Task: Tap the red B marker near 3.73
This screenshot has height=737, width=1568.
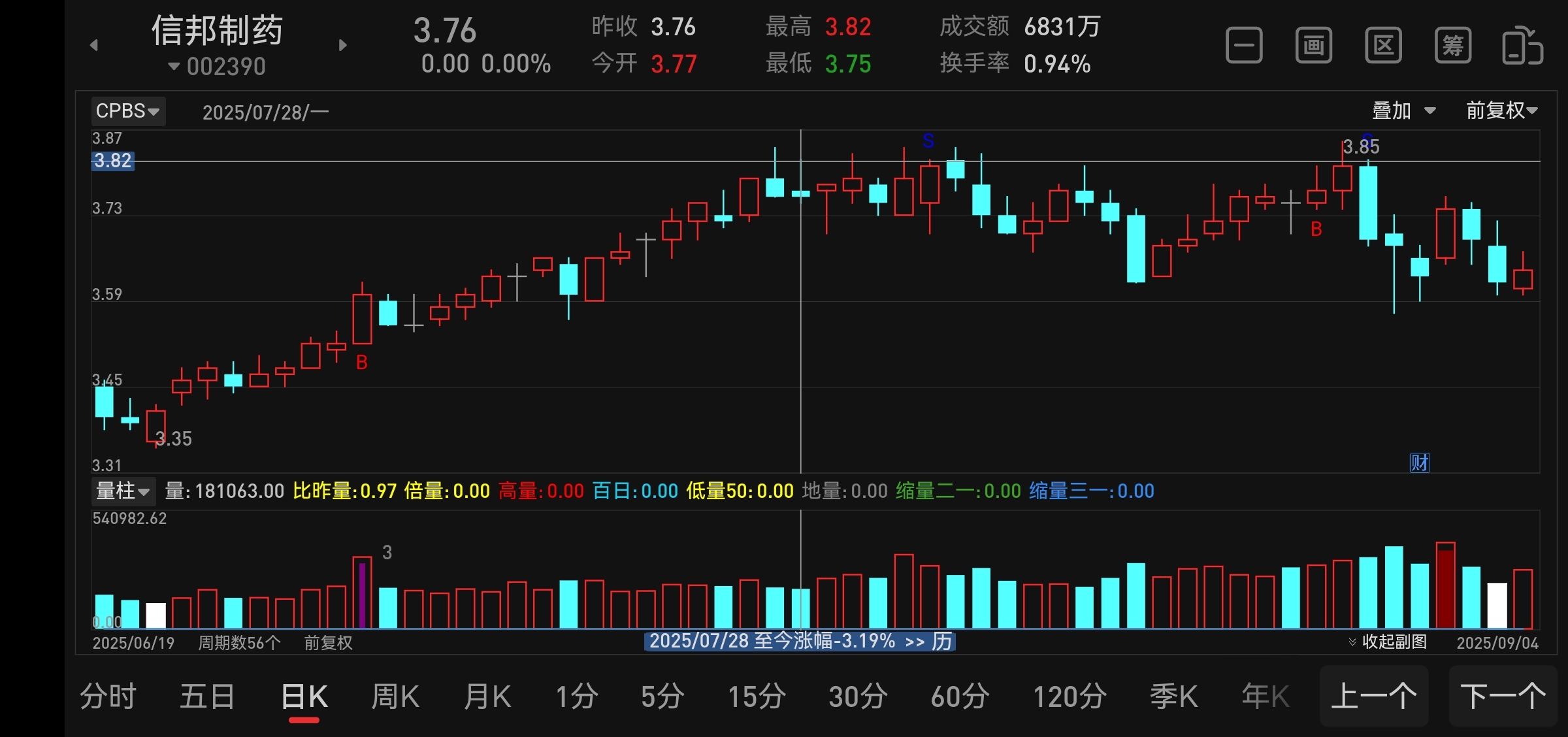Action: pyautogui.click(x=1316, y=229)
